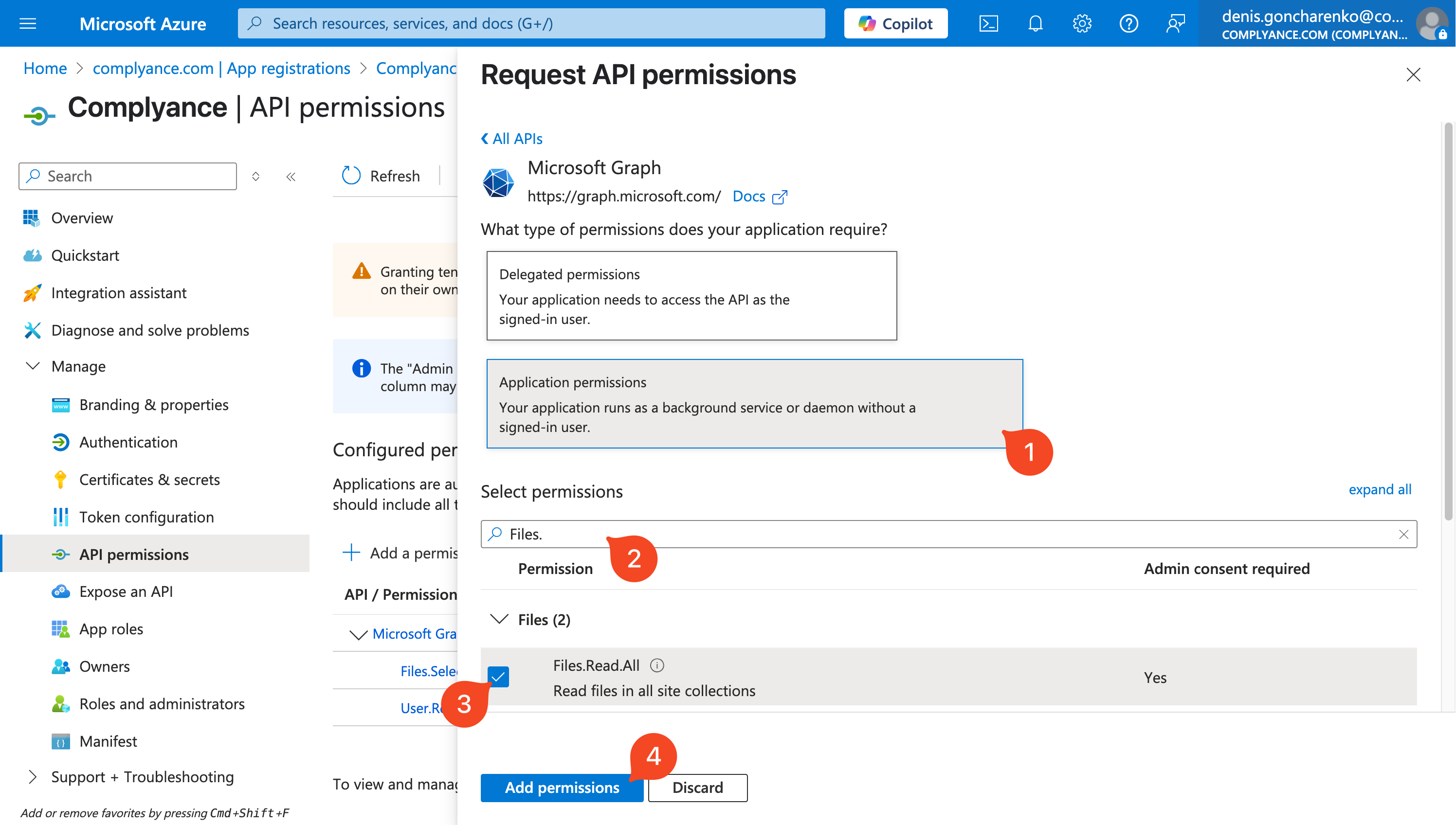Viewport: 1456px width, 825px height.
Task: Click the Manifest icon
Action: (x=61, y=741)
